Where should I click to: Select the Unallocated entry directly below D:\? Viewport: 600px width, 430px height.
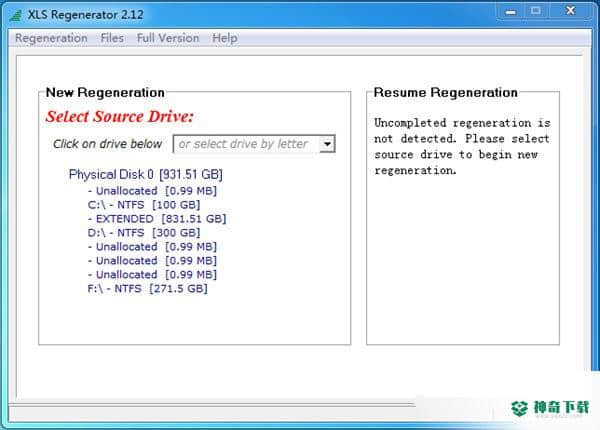152,247
